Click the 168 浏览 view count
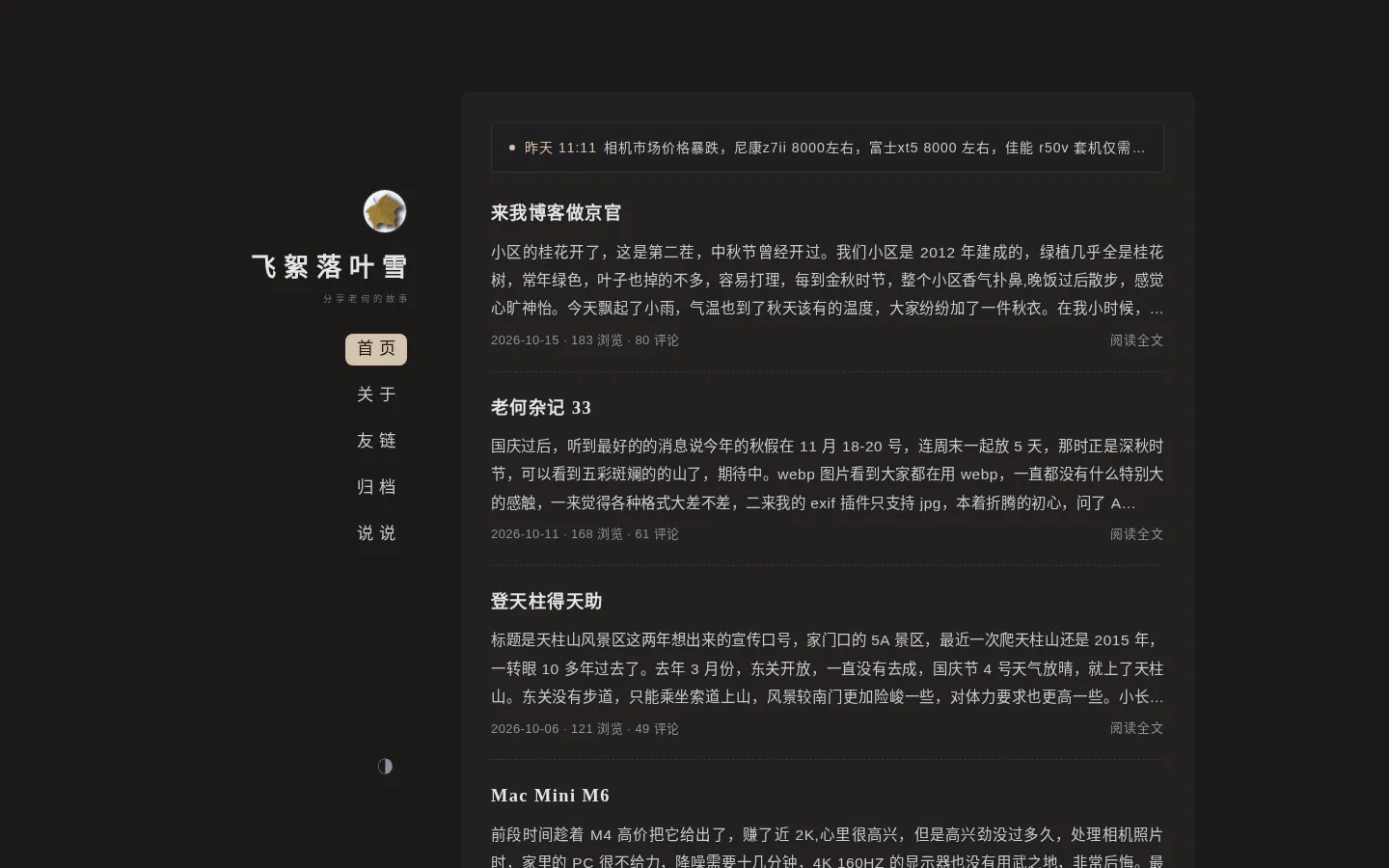1389x868 pixels. [597, 534]
